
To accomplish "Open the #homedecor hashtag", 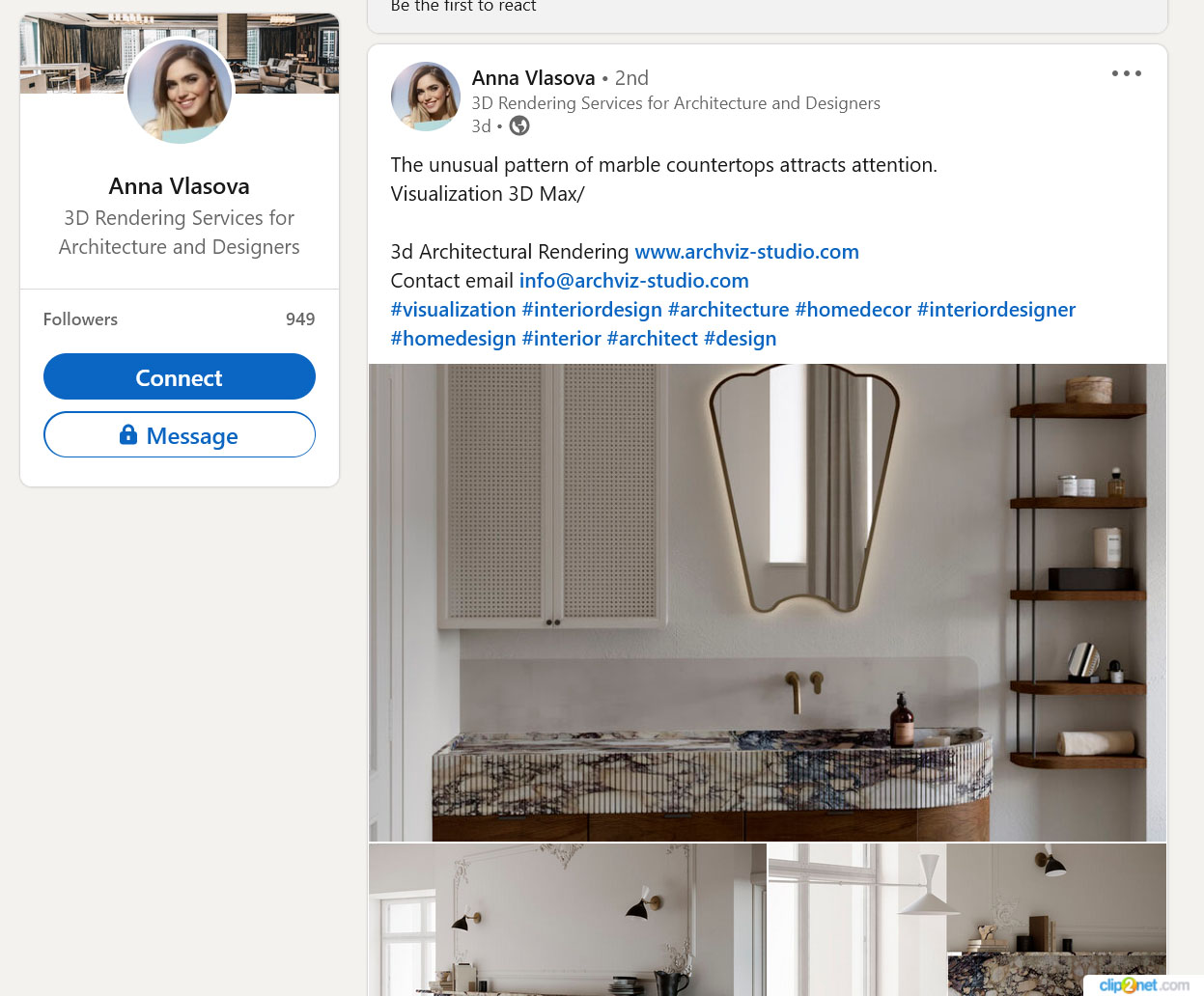I will click(853, 310).
